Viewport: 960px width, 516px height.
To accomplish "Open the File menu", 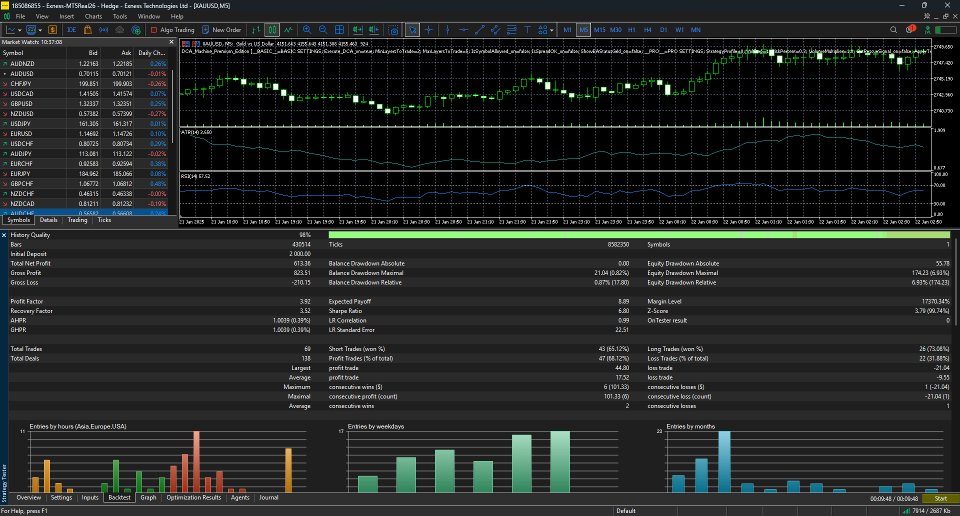I will point(20,17).
